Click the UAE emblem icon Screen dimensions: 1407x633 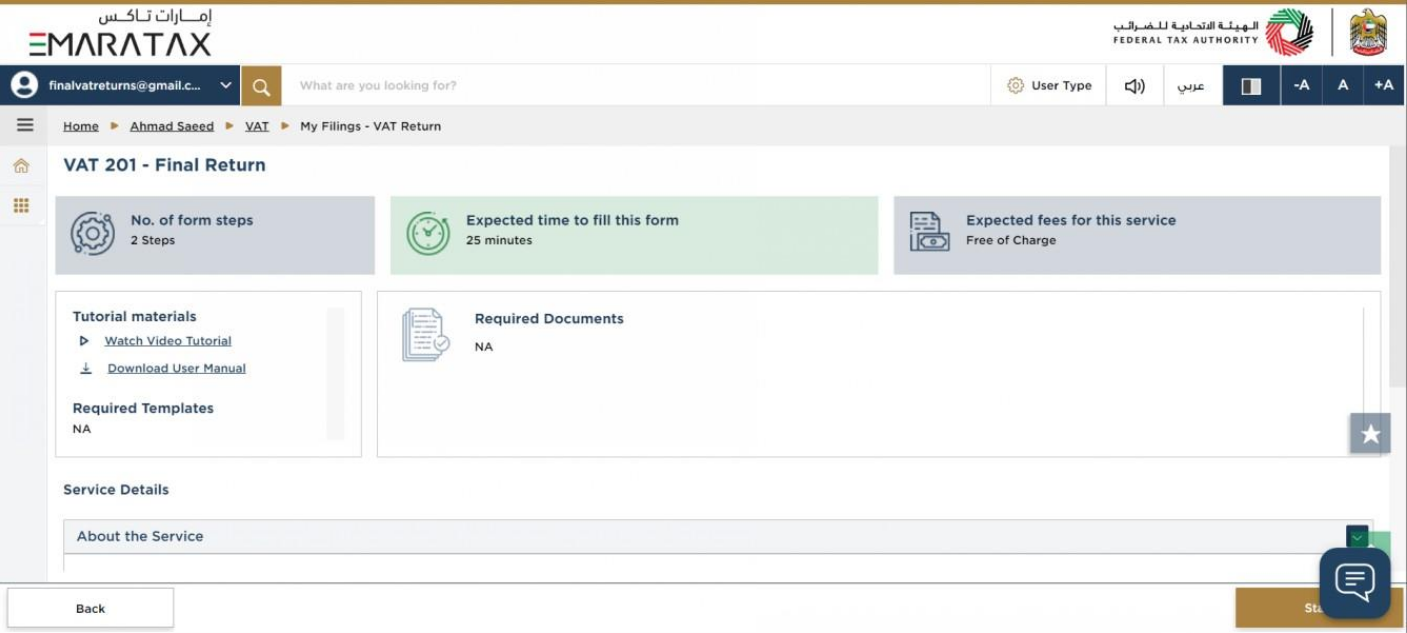coord(1368,32)
